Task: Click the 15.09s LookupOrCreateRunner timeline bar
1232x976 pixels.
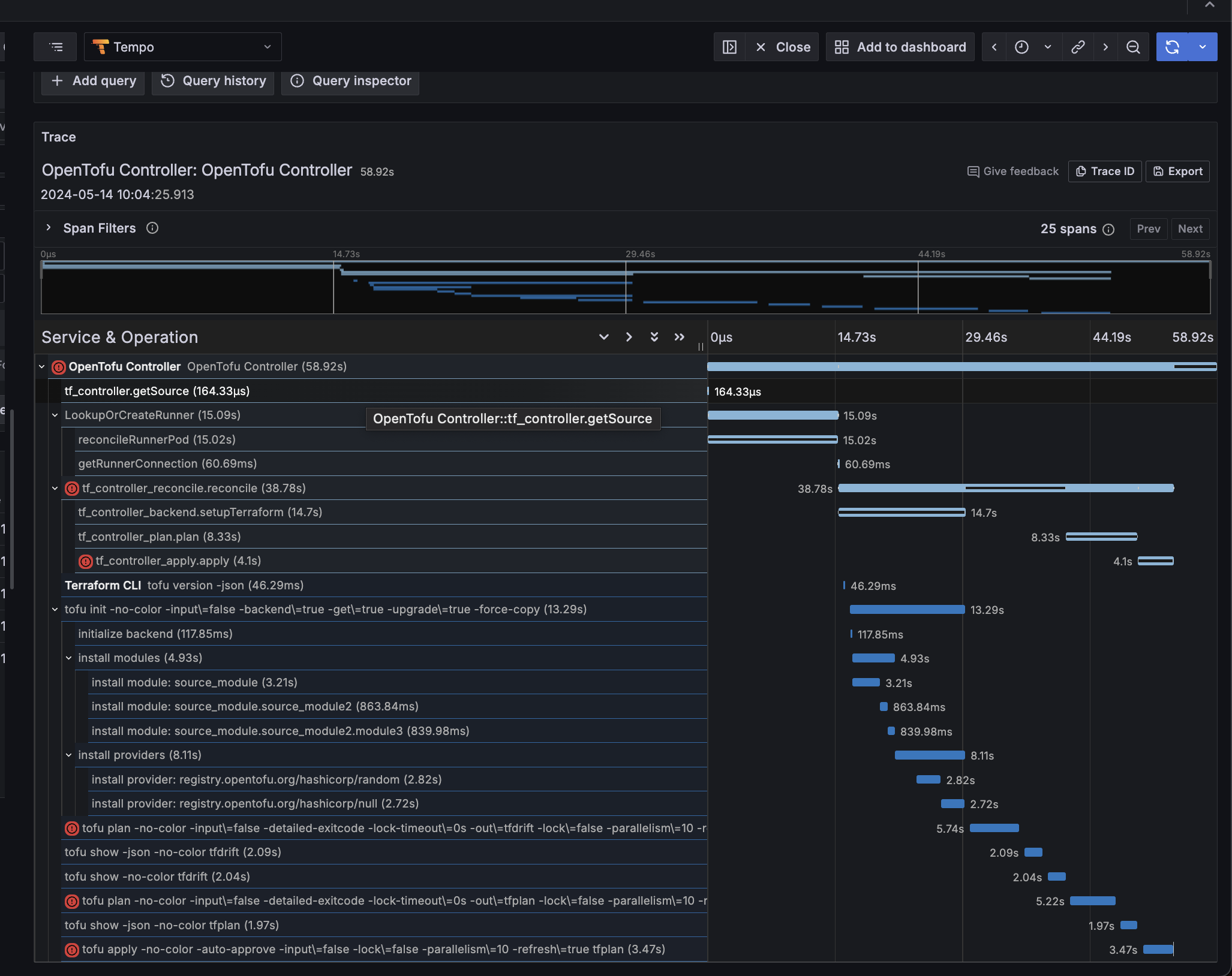Action: click(773, 415)
